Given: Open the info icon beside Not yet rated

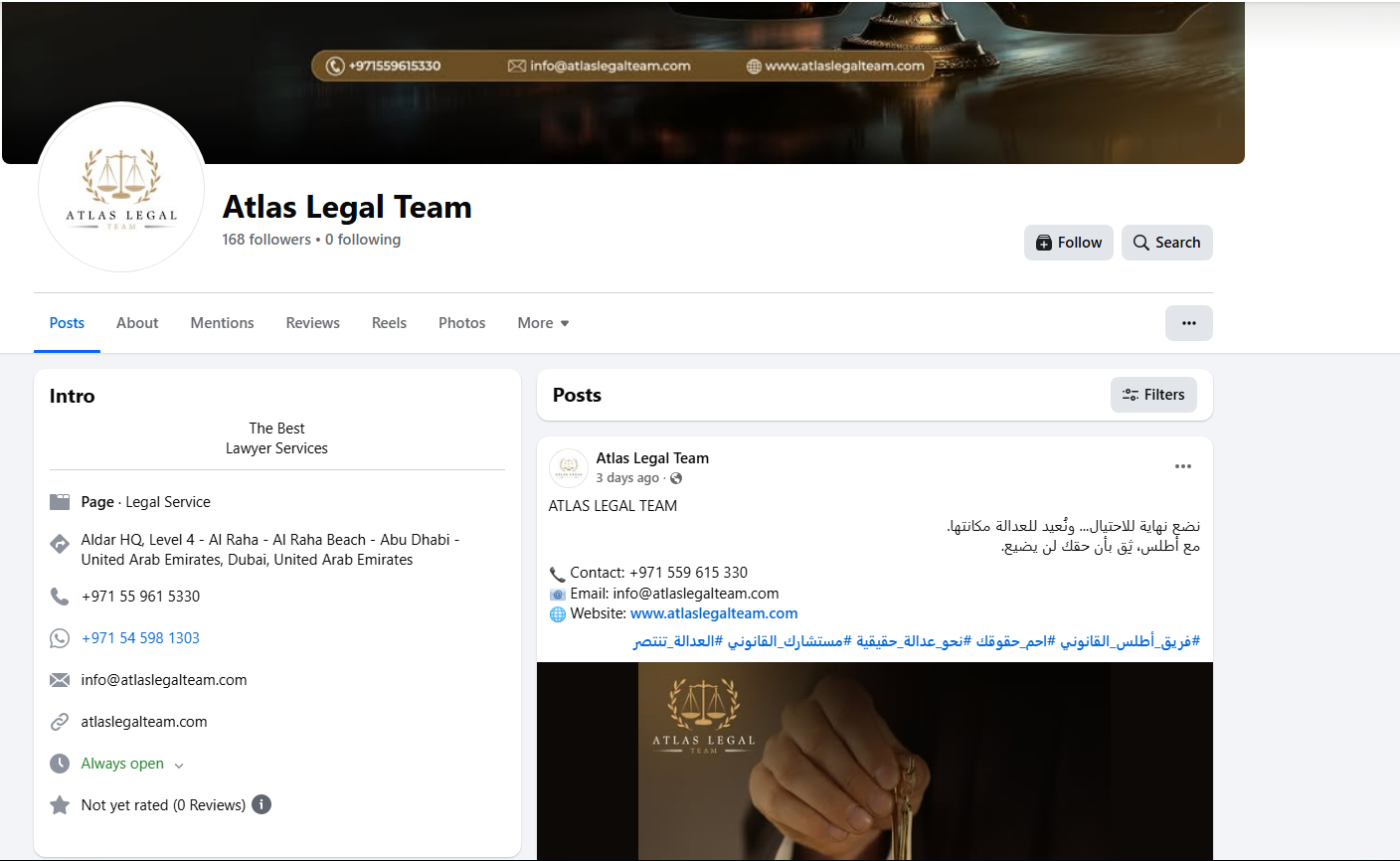Looking at the screenshot, I should coord(261,804).
